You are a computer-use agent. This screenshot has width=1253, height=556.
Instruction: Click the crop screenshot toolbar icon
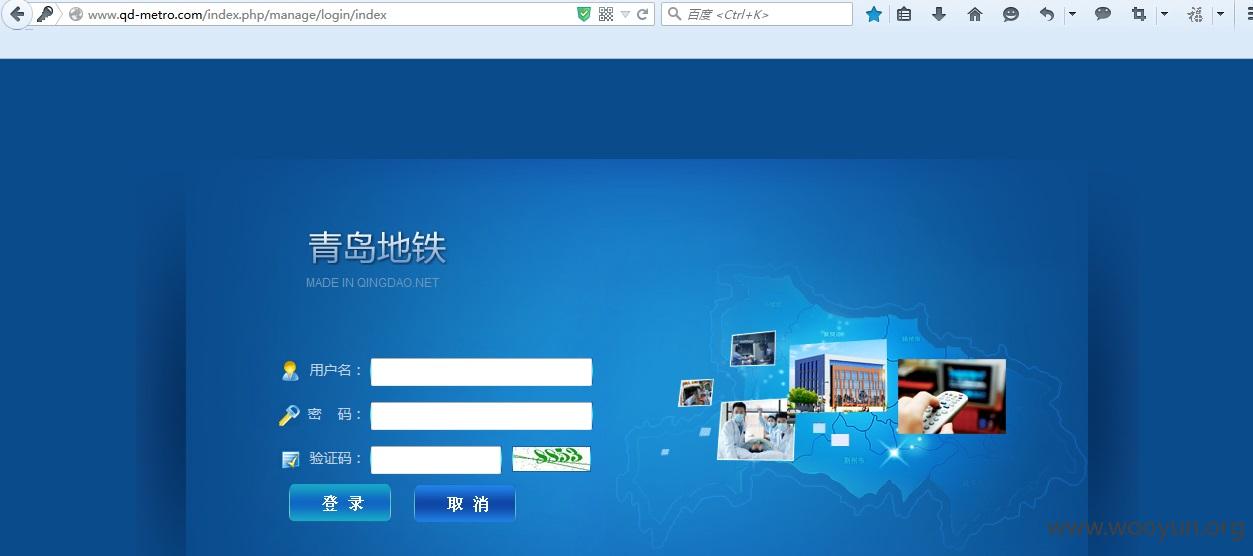point(1138,14)
